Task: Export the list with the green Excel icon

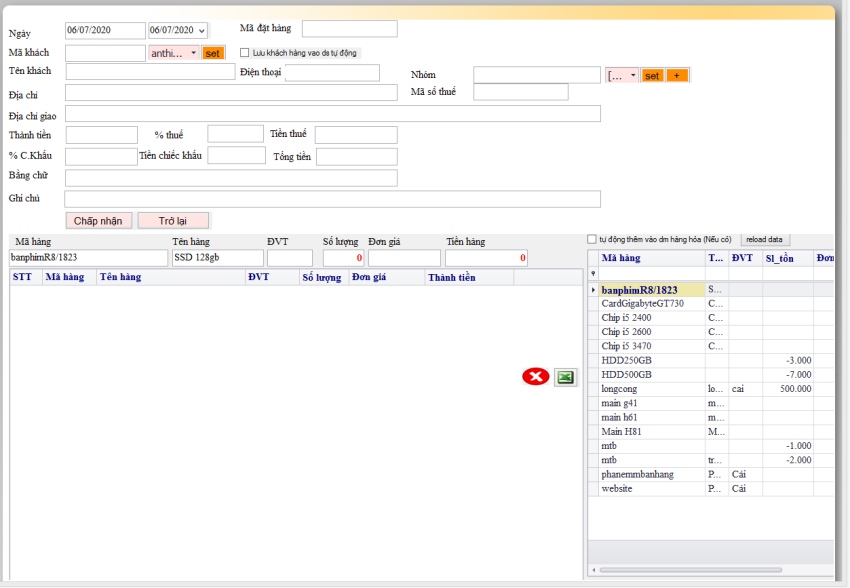Action: point(565,377)
